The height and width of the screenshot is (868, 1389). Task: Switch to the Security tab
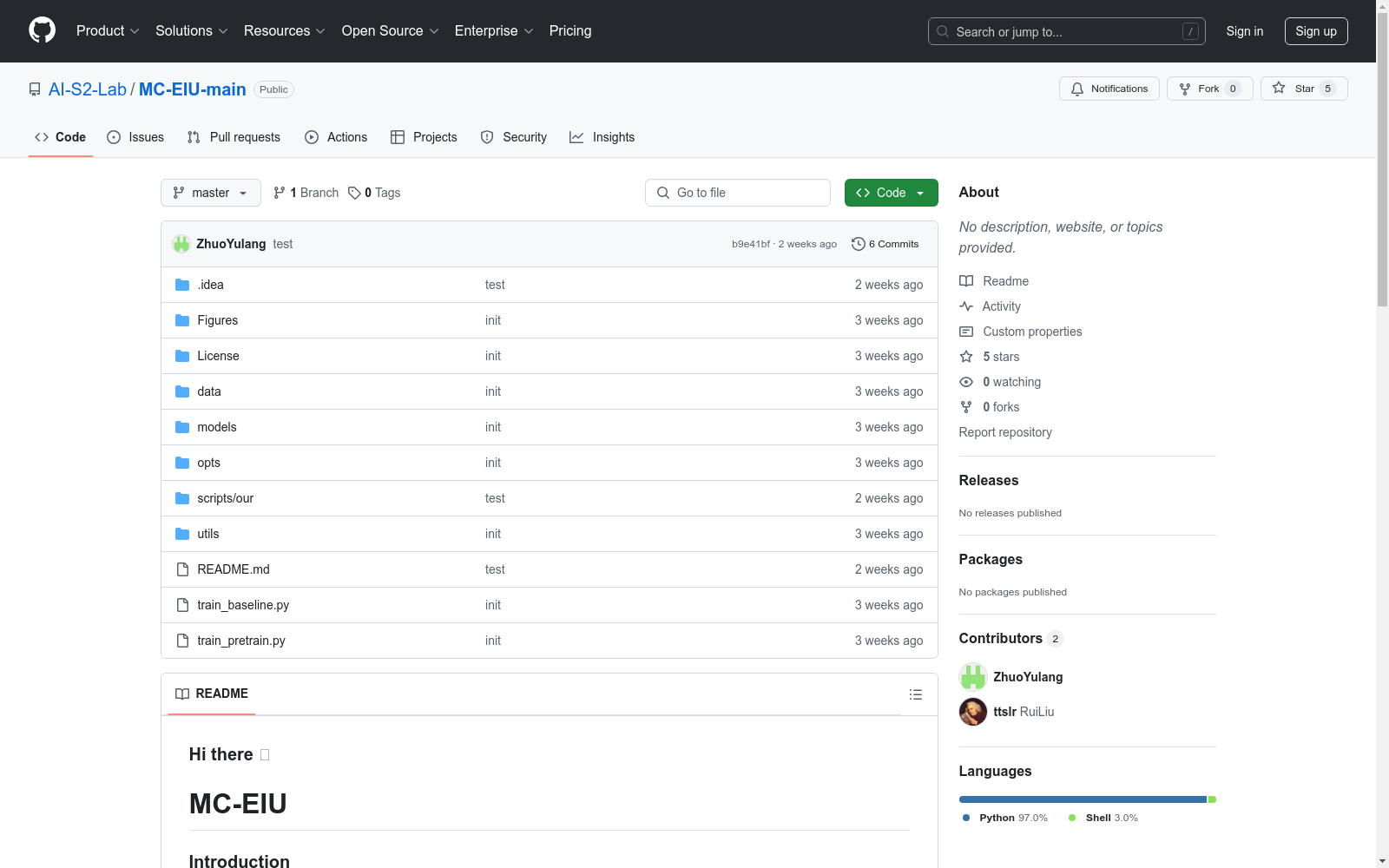point(514,137)
